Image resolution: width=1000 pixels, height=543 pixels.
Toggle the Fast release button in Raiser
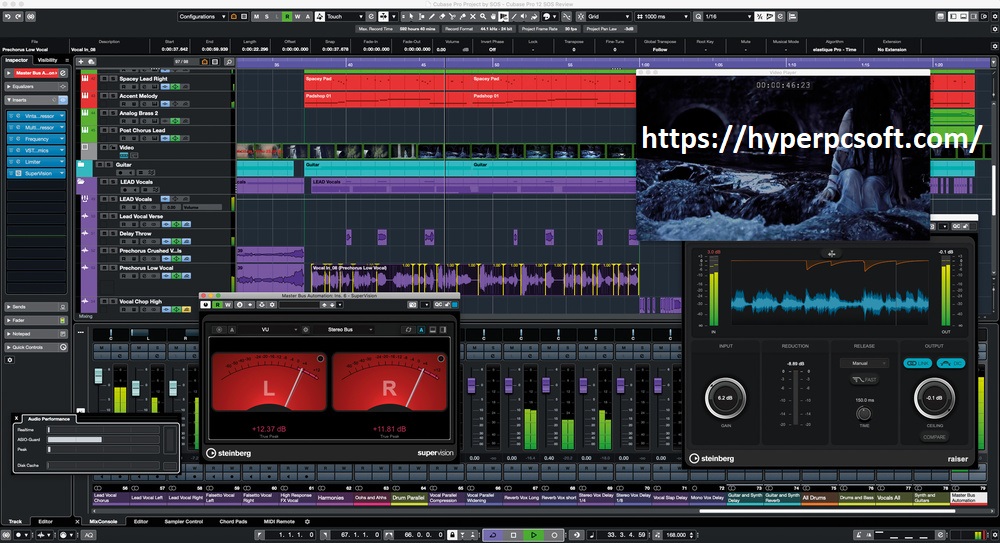864,380
